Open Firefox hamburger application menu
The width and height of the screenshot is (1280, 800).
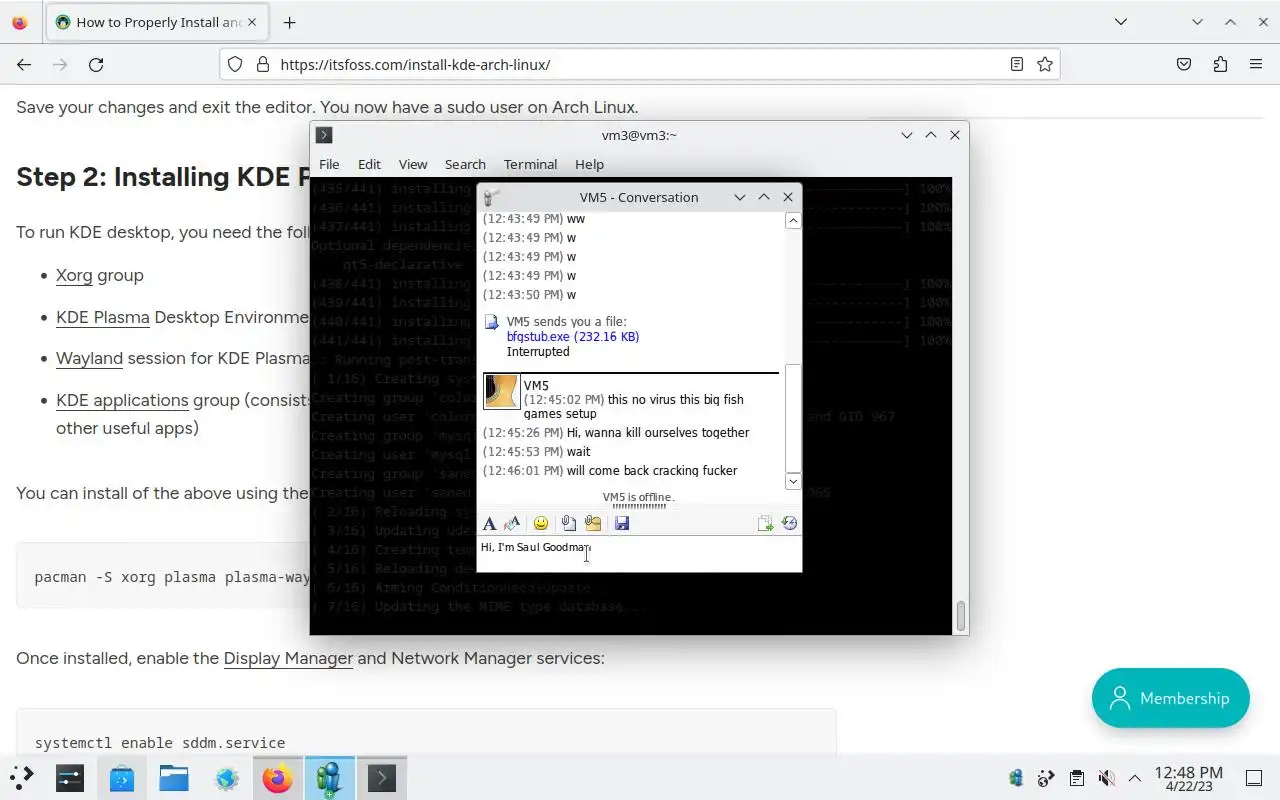(1256, 64)
